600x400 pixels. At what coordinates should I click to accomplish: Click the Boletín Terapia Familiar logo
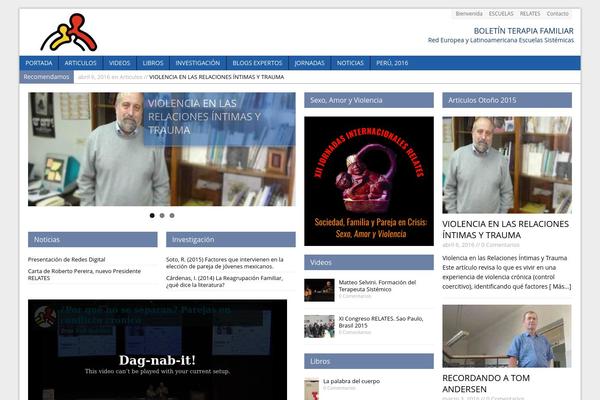(69, 33)
